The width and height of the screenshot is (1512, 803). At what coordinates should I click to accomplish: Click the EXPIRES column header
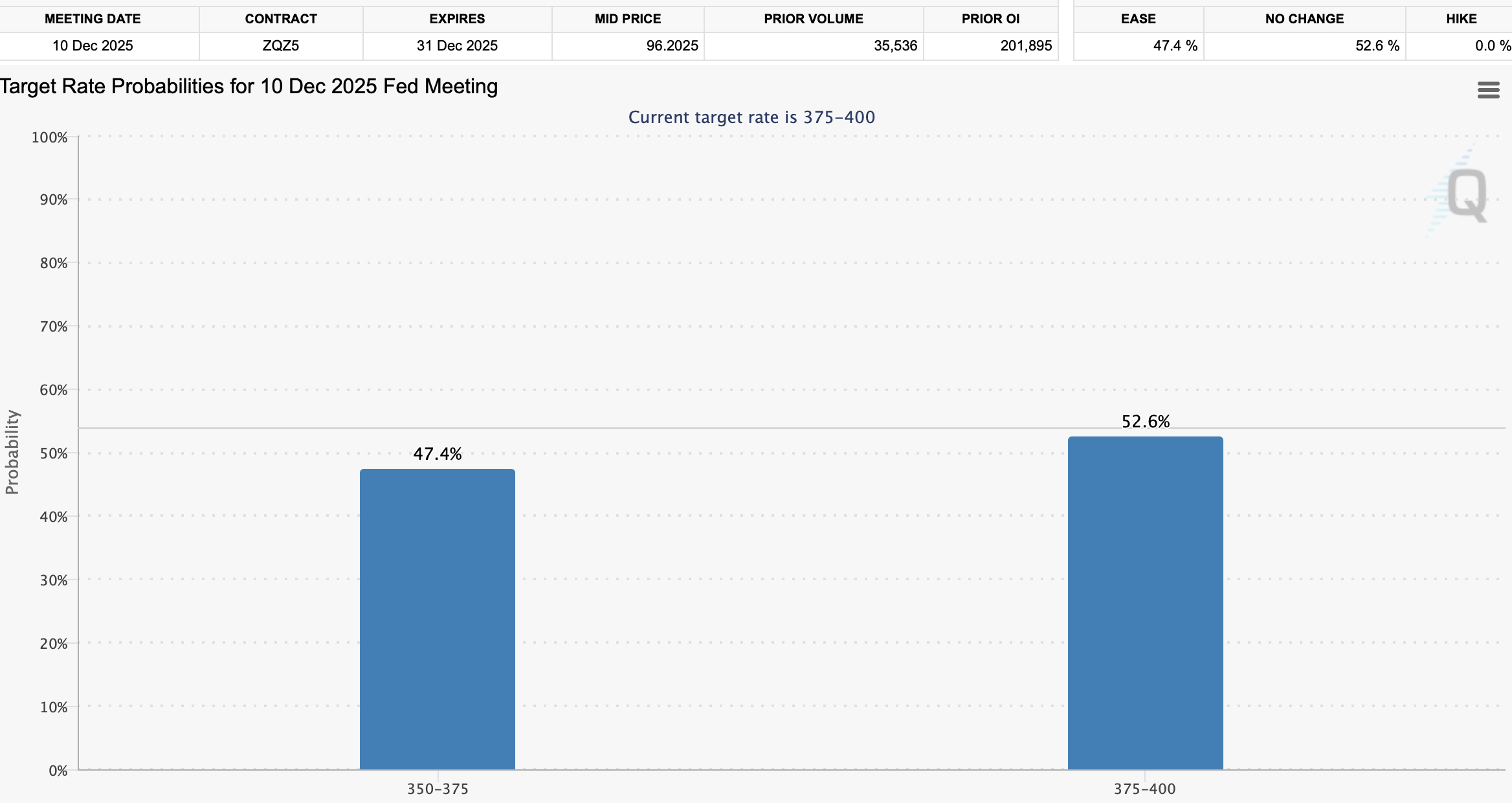point(457,19)
